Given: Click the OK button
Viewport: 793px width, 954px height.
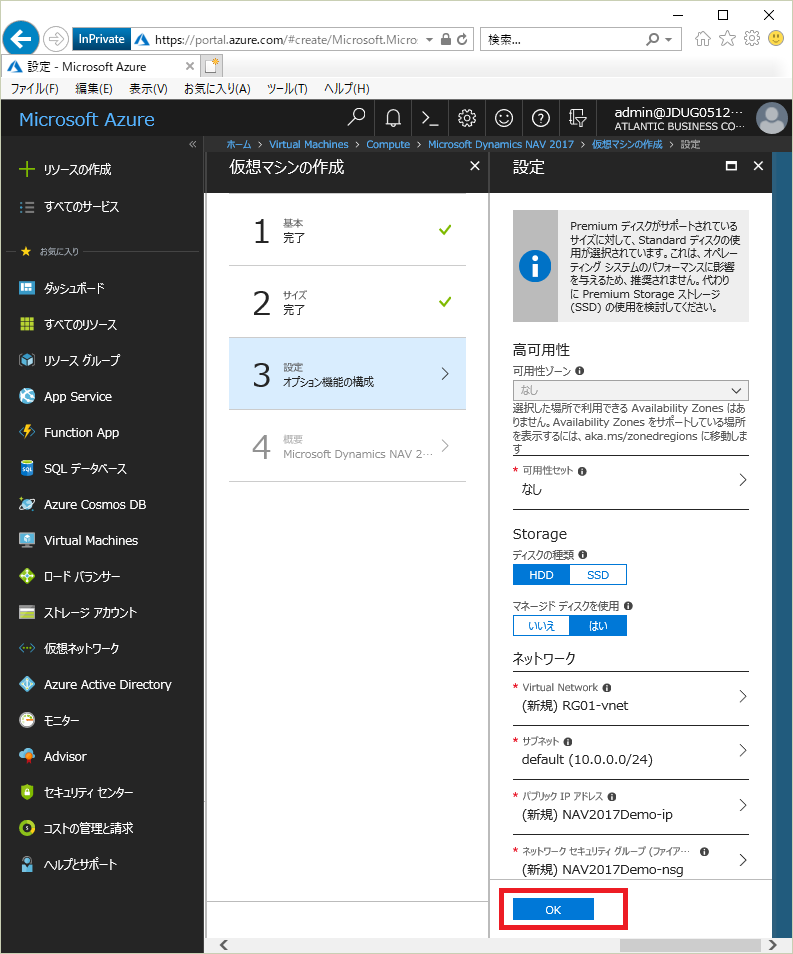Looking at the screenshot, I should [553, 909].
